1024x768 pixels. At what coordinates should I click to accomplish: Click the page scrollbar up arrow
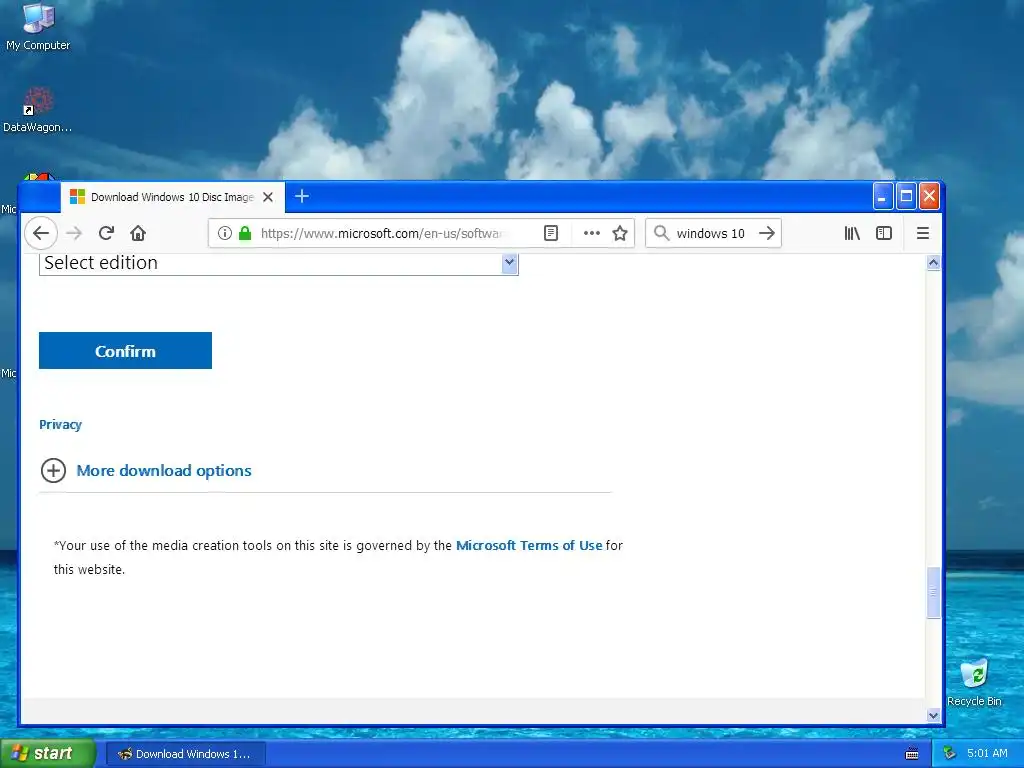click(x=933, y=263)
